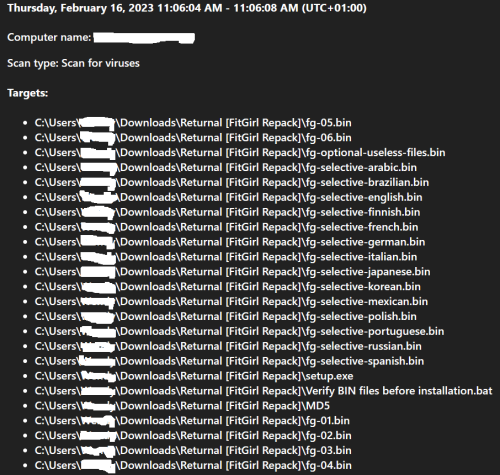Select the setup.exe target path

pos(194,376)
